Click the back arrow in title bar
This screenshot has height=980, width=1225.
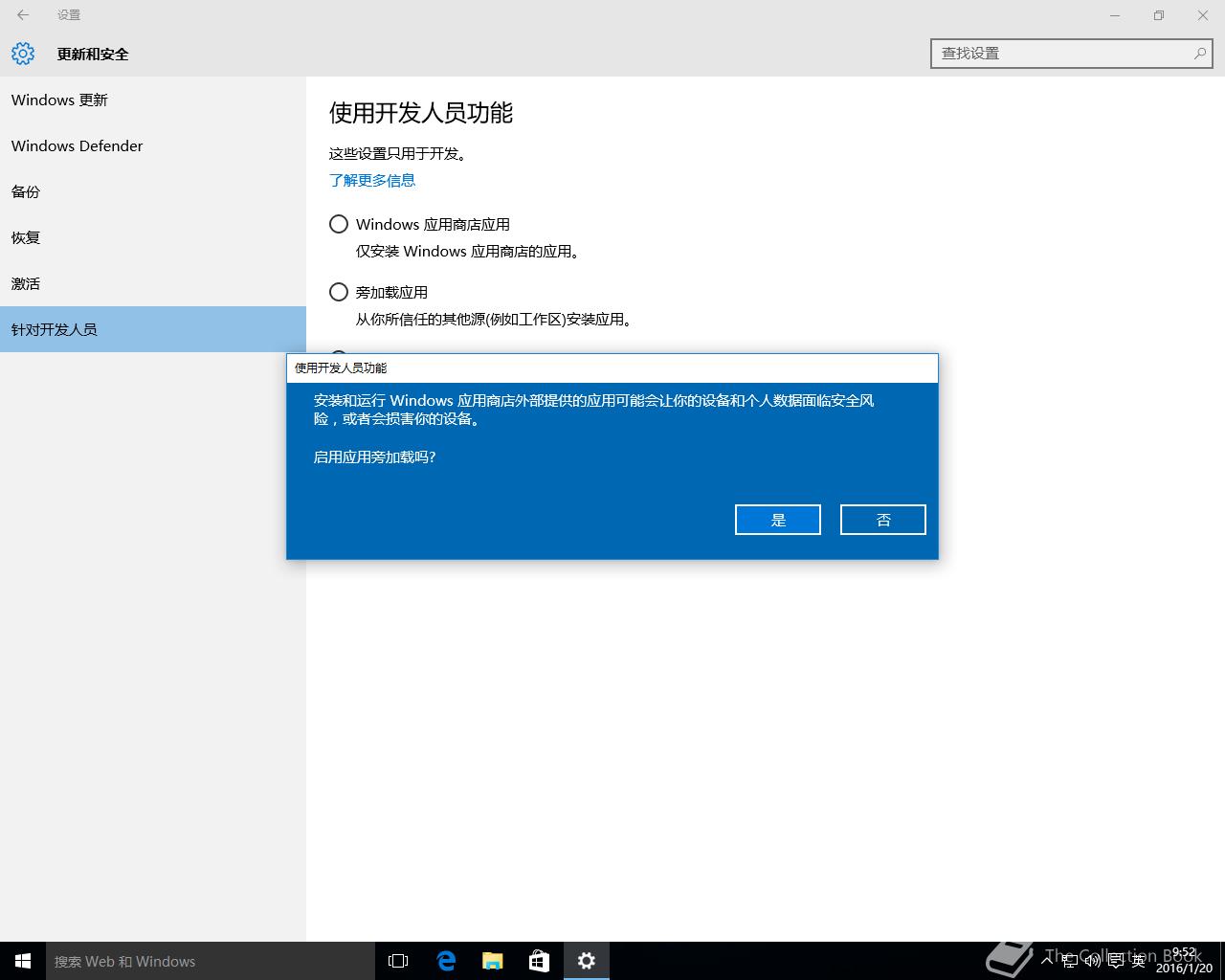coord(23,14)
